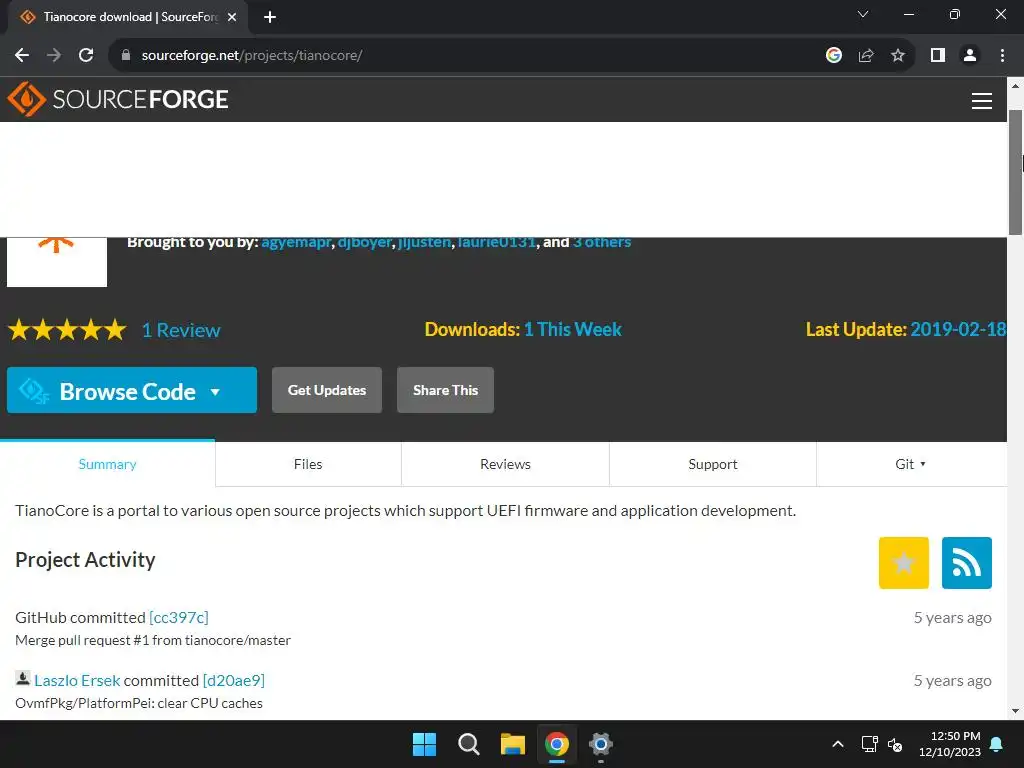Open contributor agyemapr's profile
Viewport: 1024px width, 768px height.
[296, 242]
